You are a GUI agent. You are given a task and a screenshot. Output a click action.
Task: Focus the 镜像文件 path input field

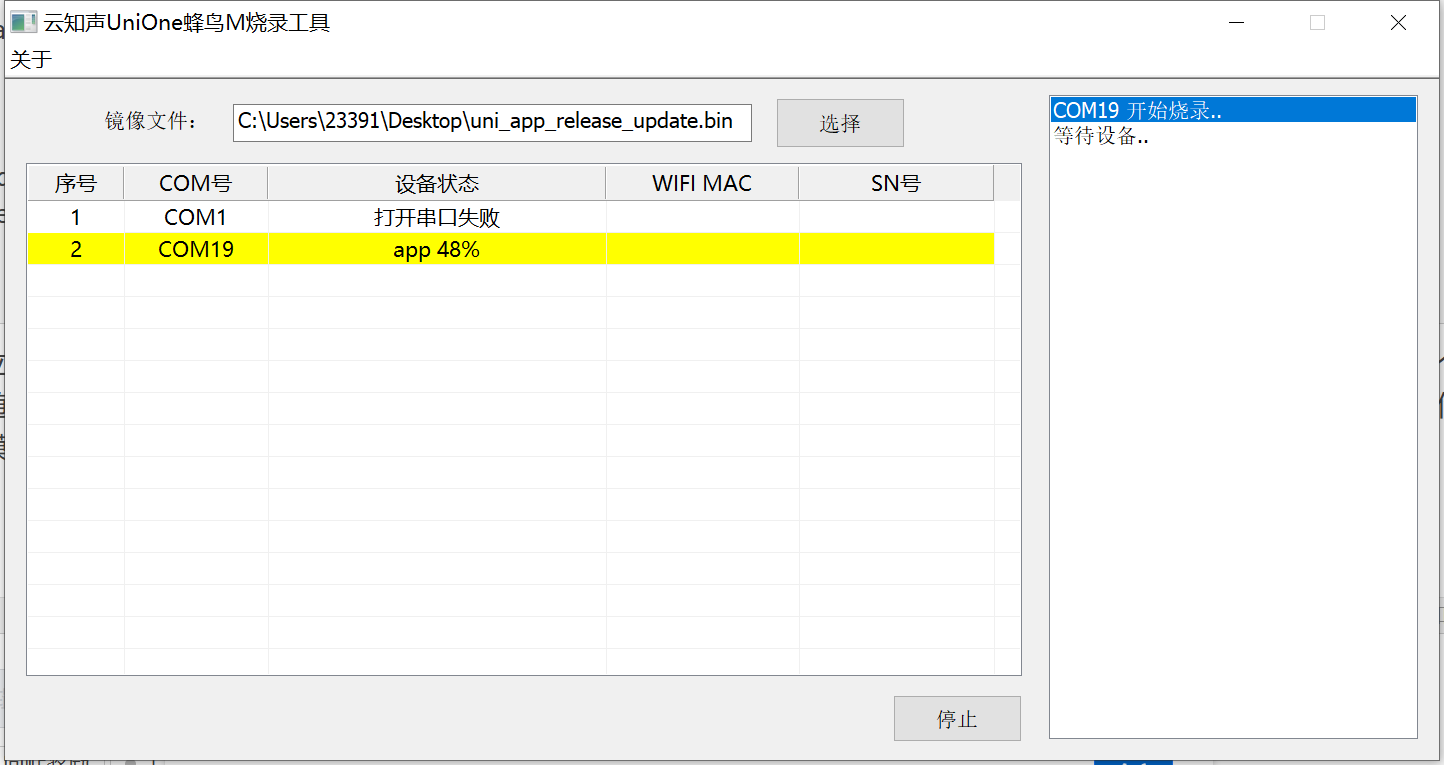(492, 122)
